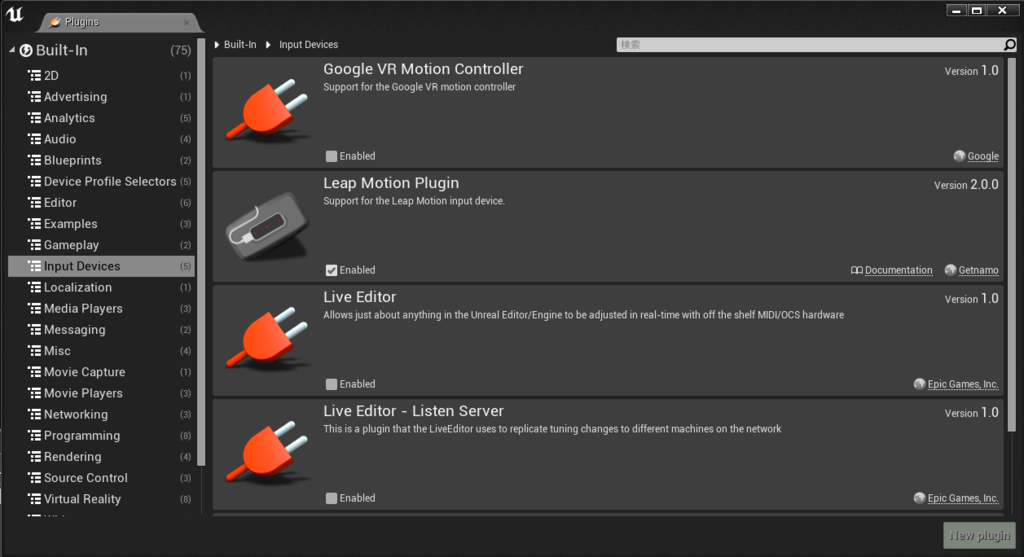Select the Movie Players category
This screenshot has width=1024, height=557.
click(x=101, y=393)
